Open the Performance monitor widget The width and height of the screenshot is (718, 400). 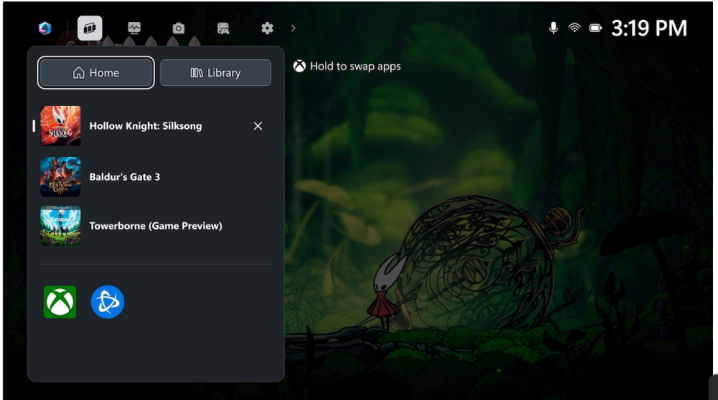(x=134, y=28)
